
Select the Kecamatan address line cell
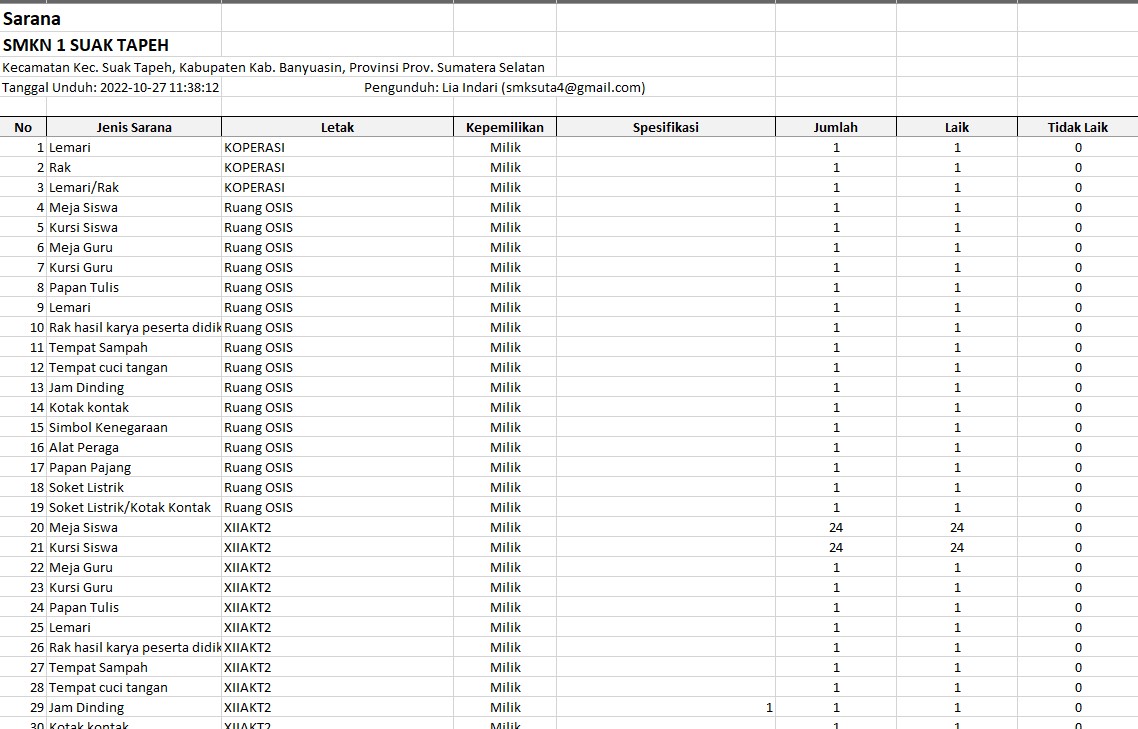tap(273, 68)
